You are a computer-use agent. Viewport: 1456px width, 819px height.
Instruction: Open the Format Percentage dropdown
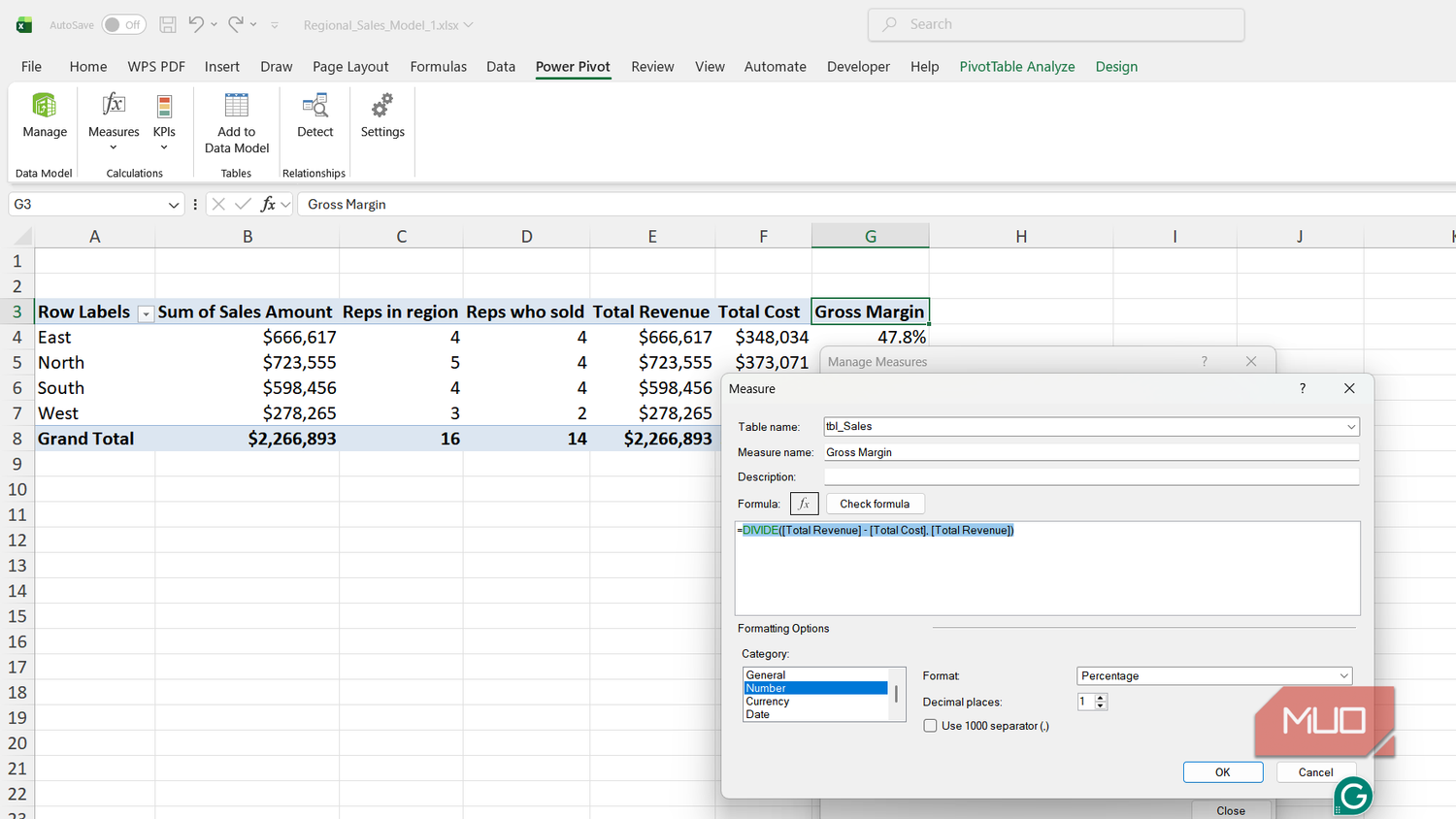point(1344,676)
